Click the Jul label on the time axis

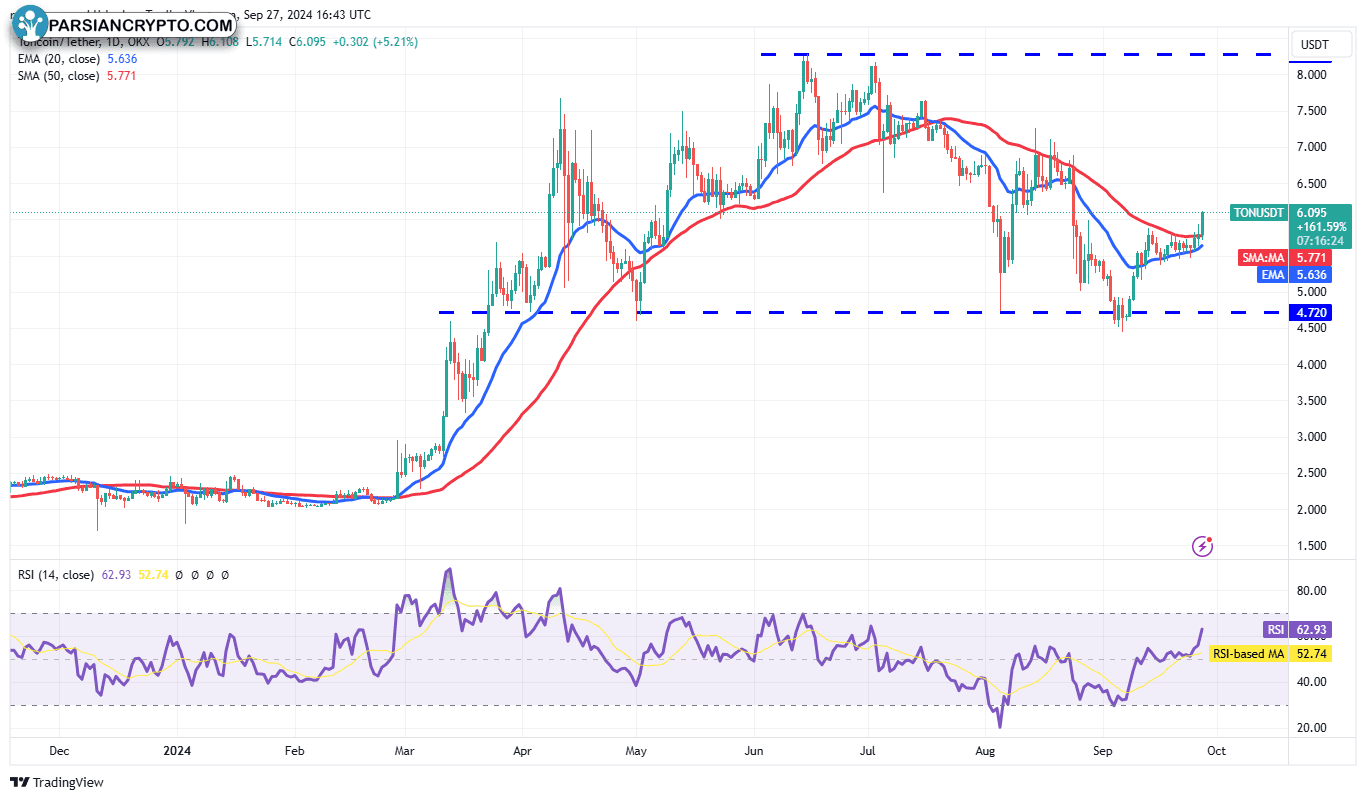868,750
